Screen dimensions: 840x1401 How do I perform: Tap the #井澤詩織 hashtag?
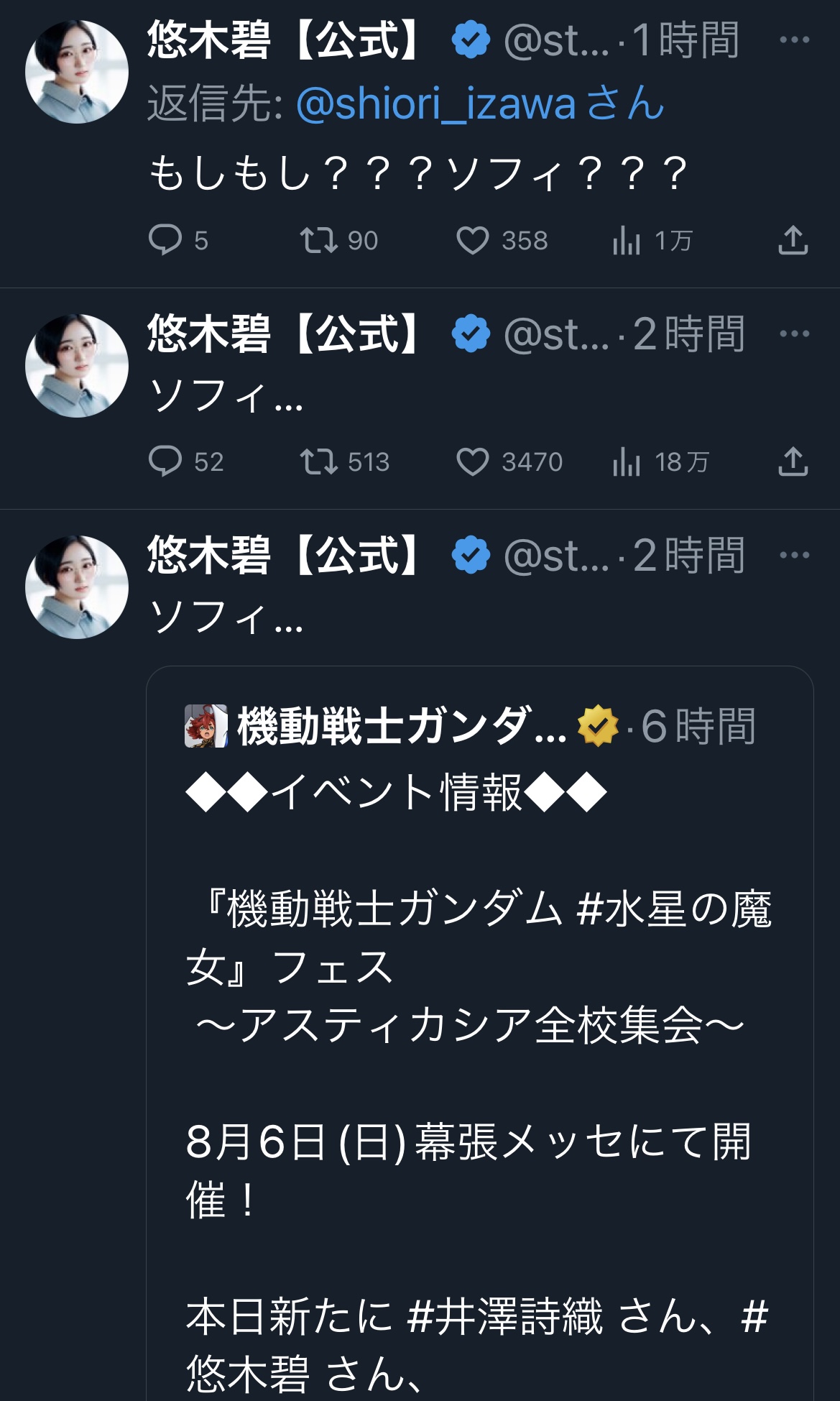504,1317
